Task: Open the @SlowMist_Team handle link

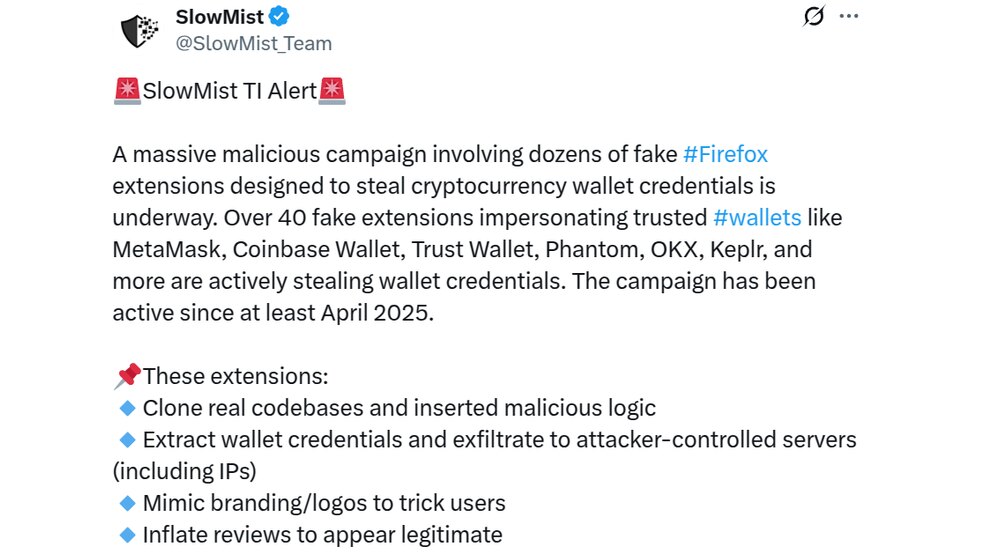Action: coord(254,43)
